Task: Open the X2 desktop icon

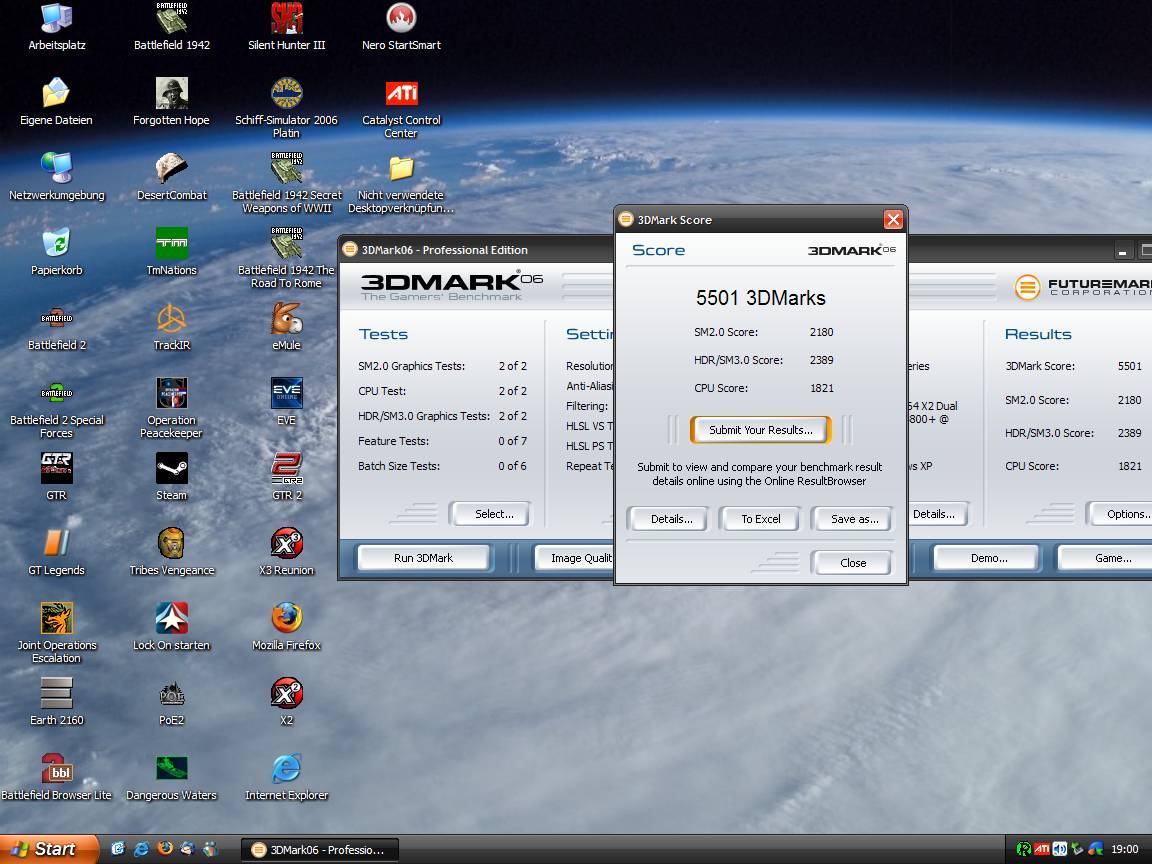Action: point(287,702)
